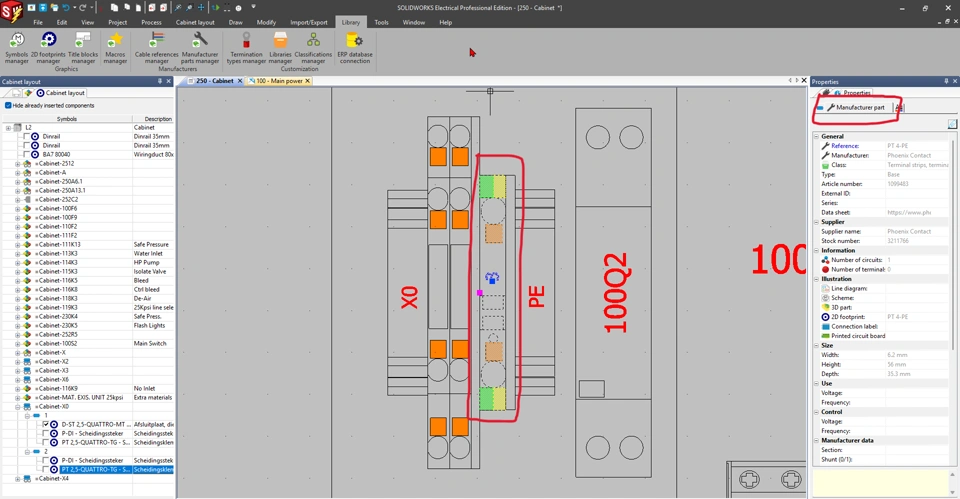
Task: Expand the =Cabinet-100S2 node
Action: [x=17, y=343]
